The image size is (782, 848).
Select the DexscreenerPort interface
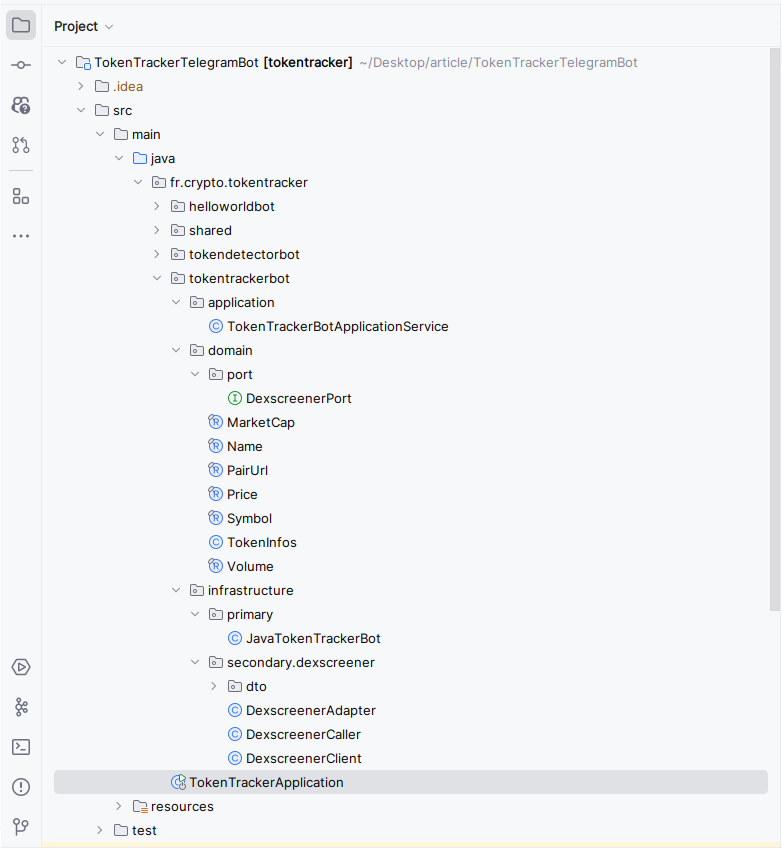298,399
